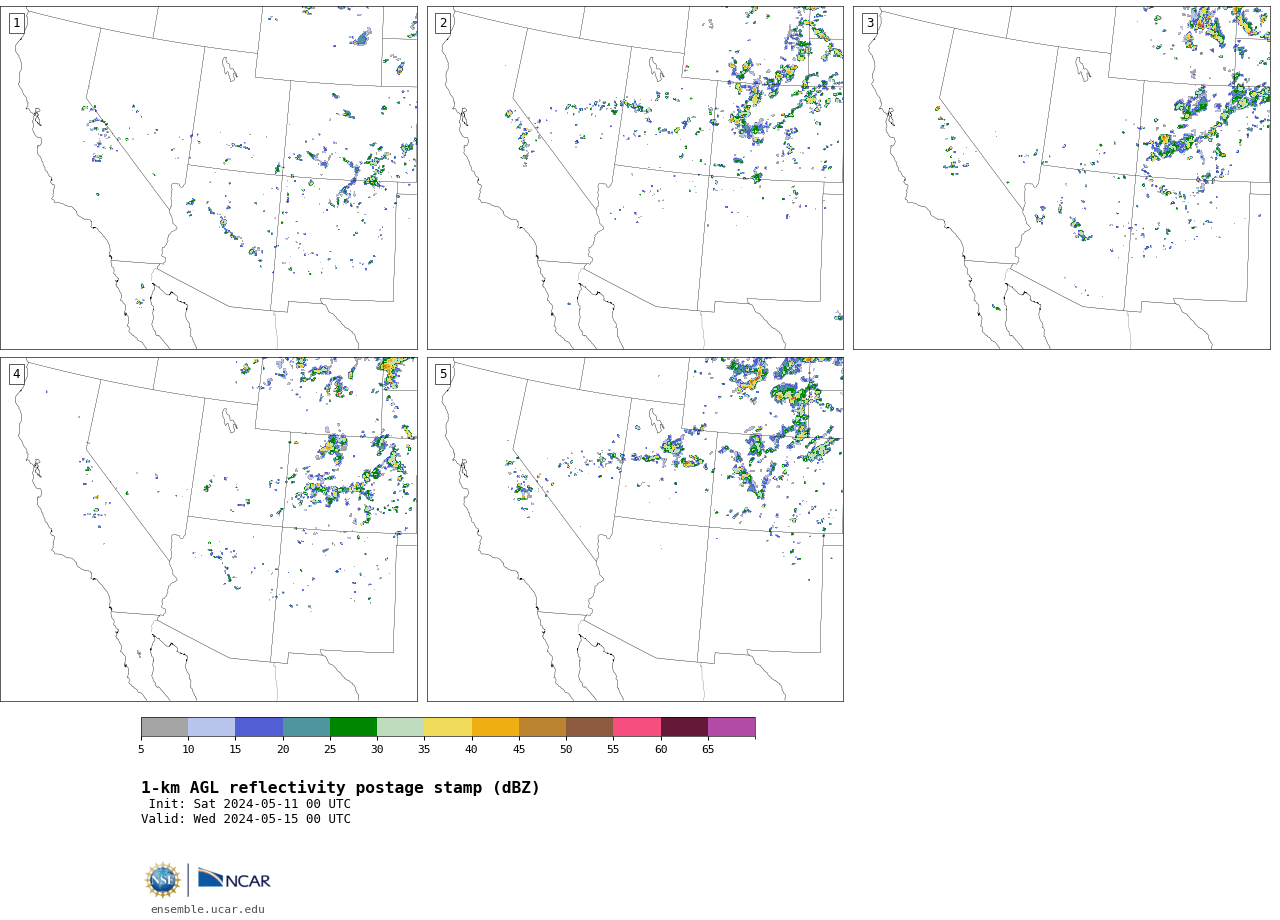The image size is (1280, 920).
Task: Click the yellow 35-40 dBZ swatch
Action: tap(448, 727)
